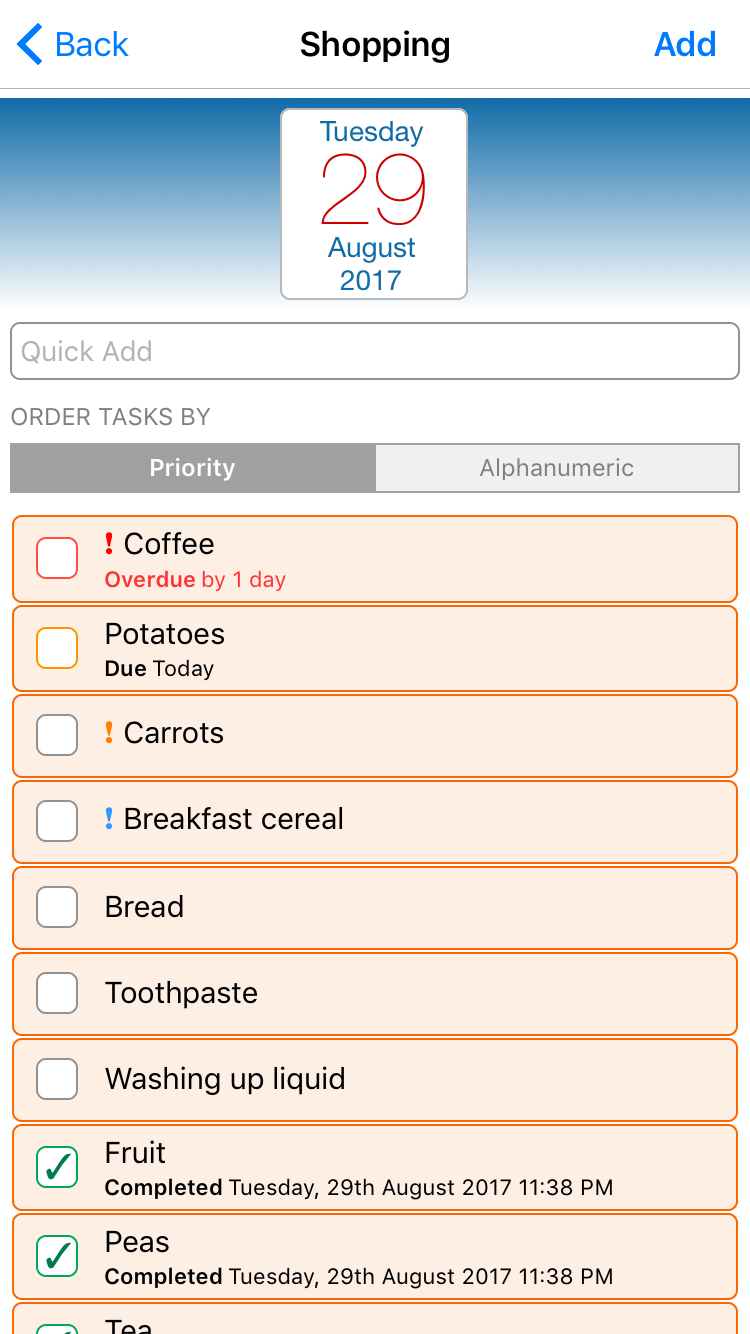Mark Potatoes as completed
Image resolution: width=750 pixels, height=1334 pixels.
point(57,648)
